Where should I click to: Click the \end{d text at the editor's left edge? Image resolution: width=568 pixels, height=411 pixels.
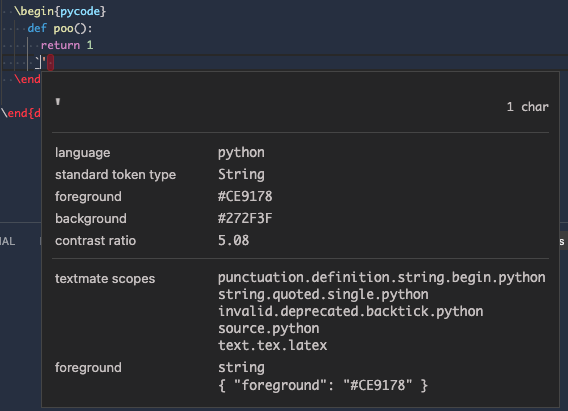21,113
